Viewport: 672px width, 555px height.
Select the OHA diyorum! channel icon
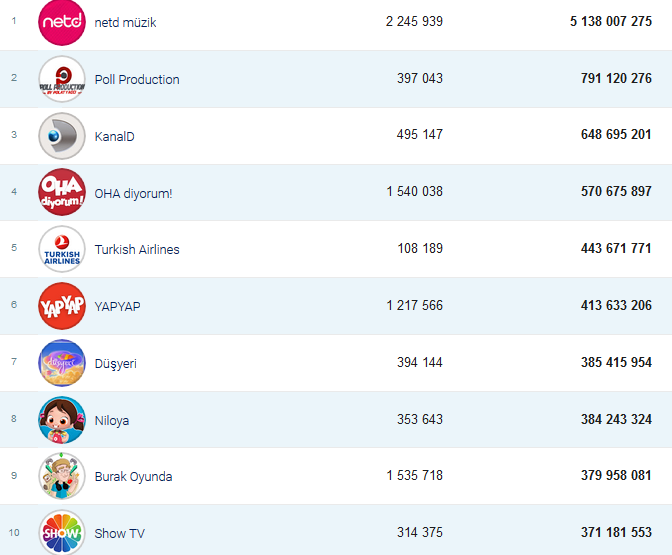[x=62, y=193]
